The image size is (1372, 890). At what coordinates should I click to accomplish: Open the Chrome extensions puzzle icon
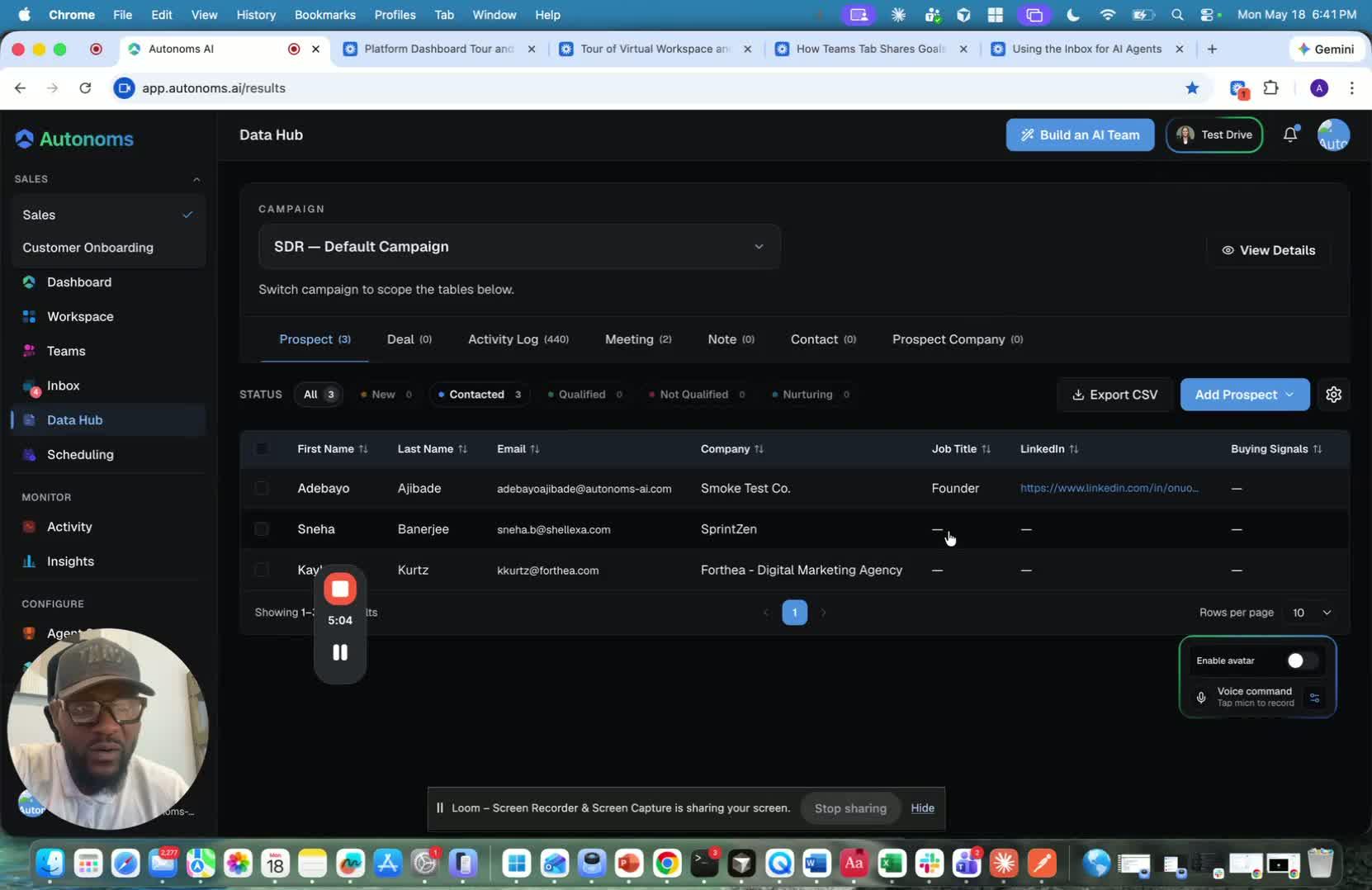(1270, 88)
